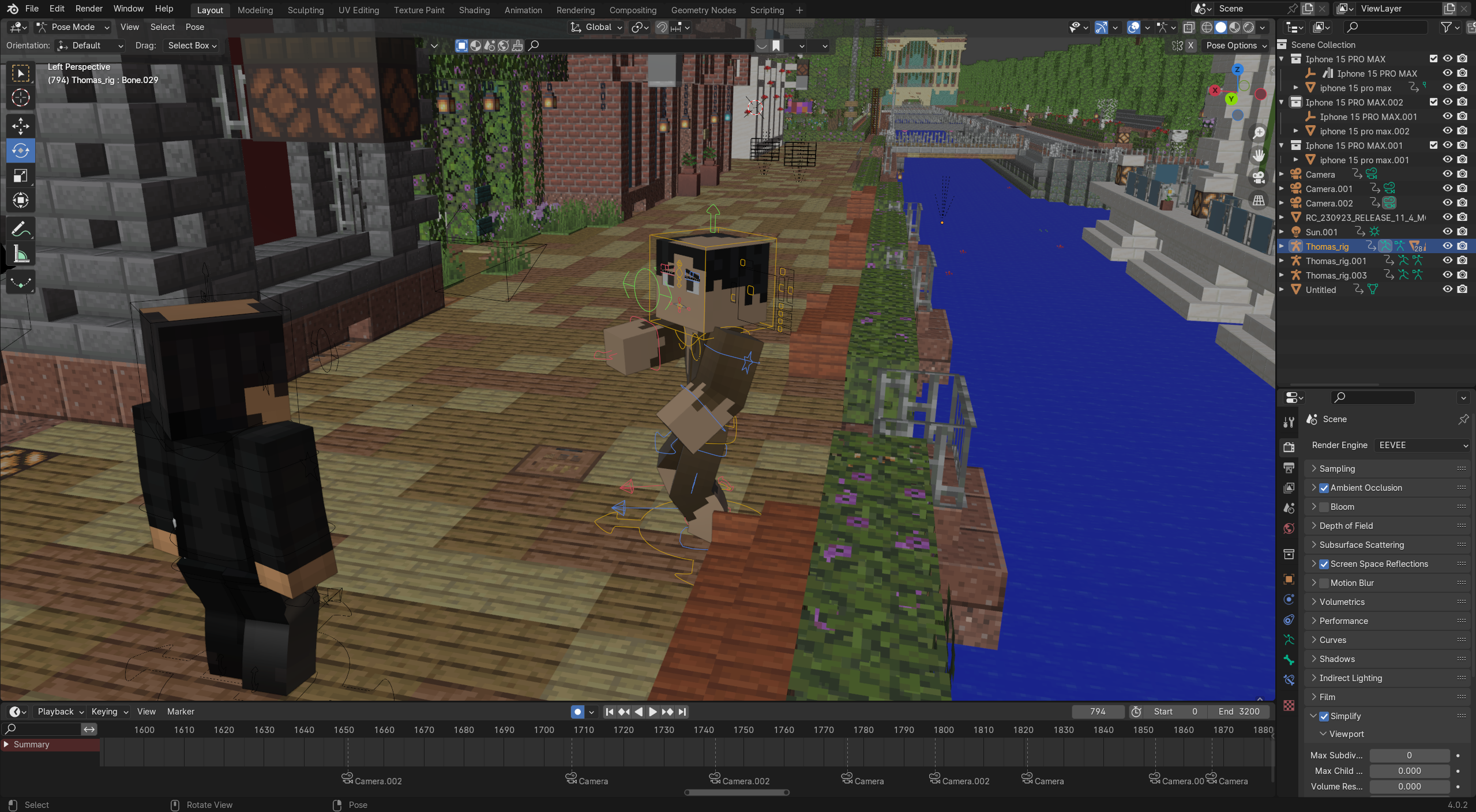Viewport: 1476px width, 812px height.
Task: Open the Keying menu in timeline
Action: 109,712
